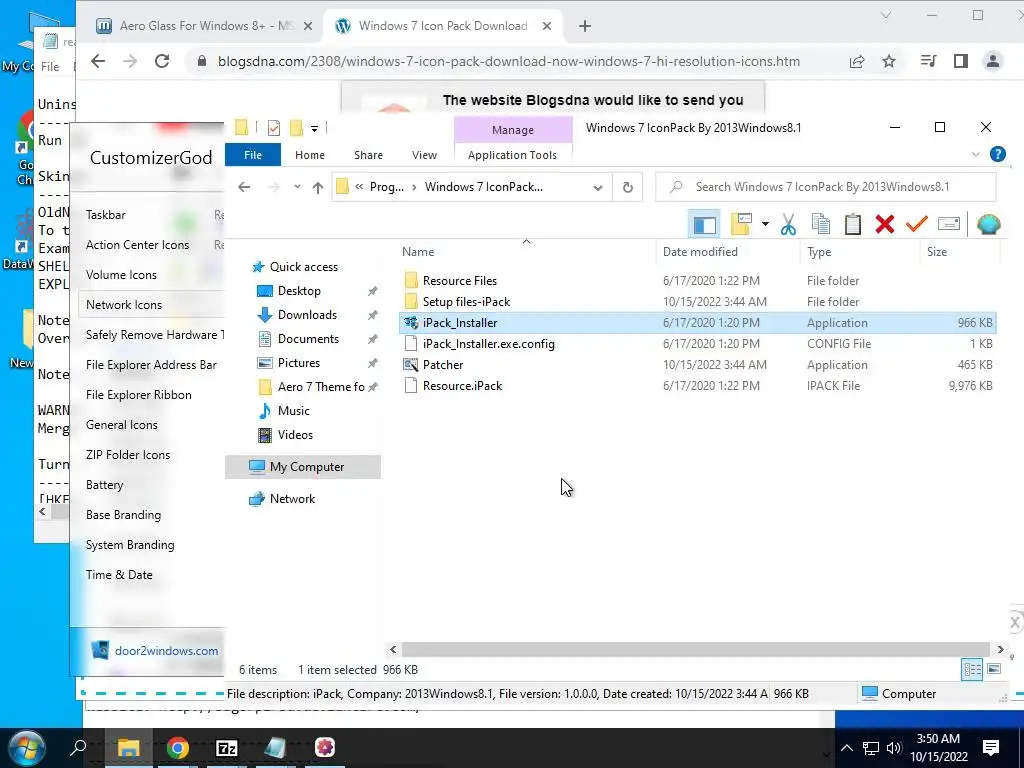Image resolution: width=1024 pixels, height=768 pixels.
Task: Open Customize Quick Access Toolbar dropdown
Action: click(x=314, y=129)
